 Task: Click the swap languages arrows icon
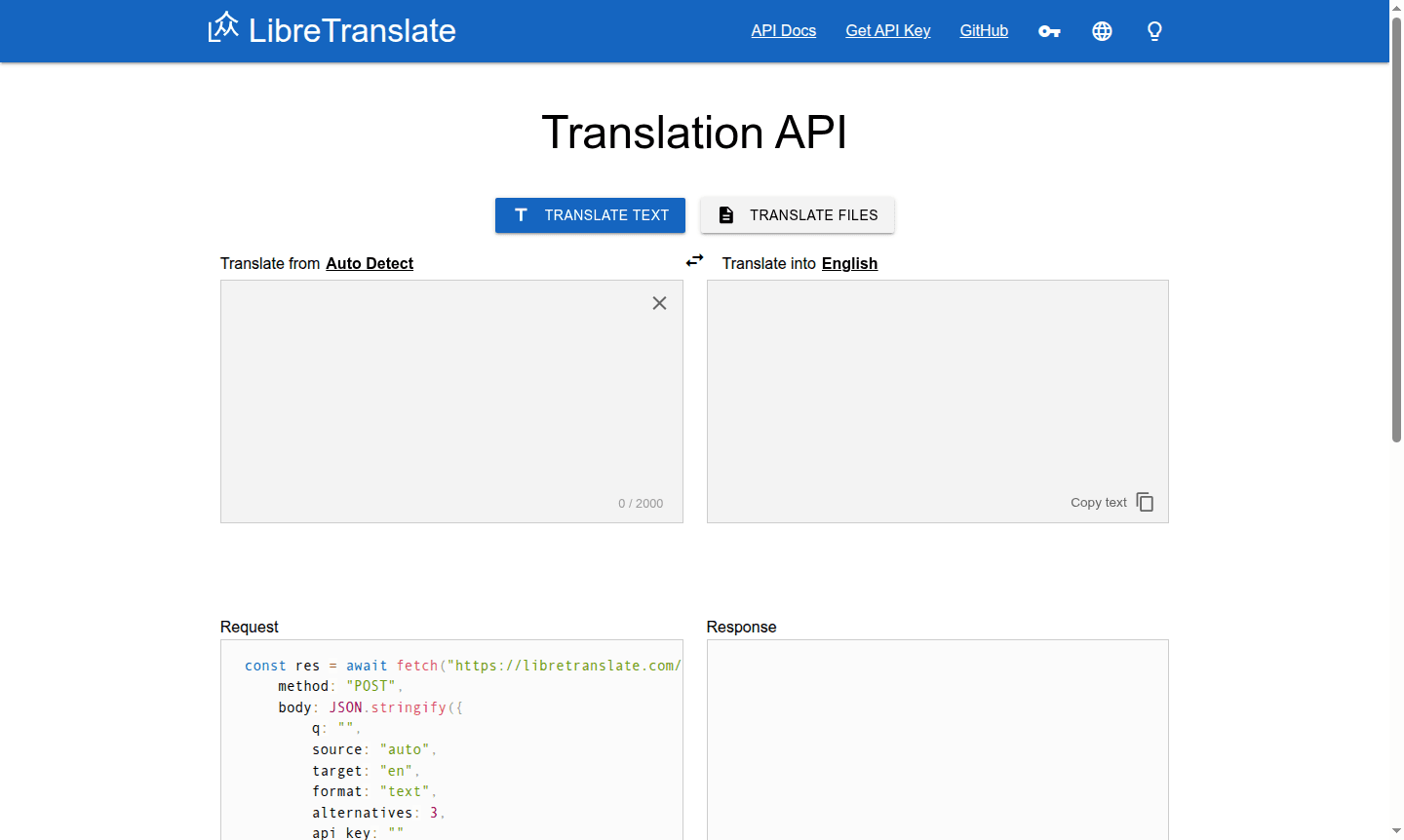click(694, 260)
